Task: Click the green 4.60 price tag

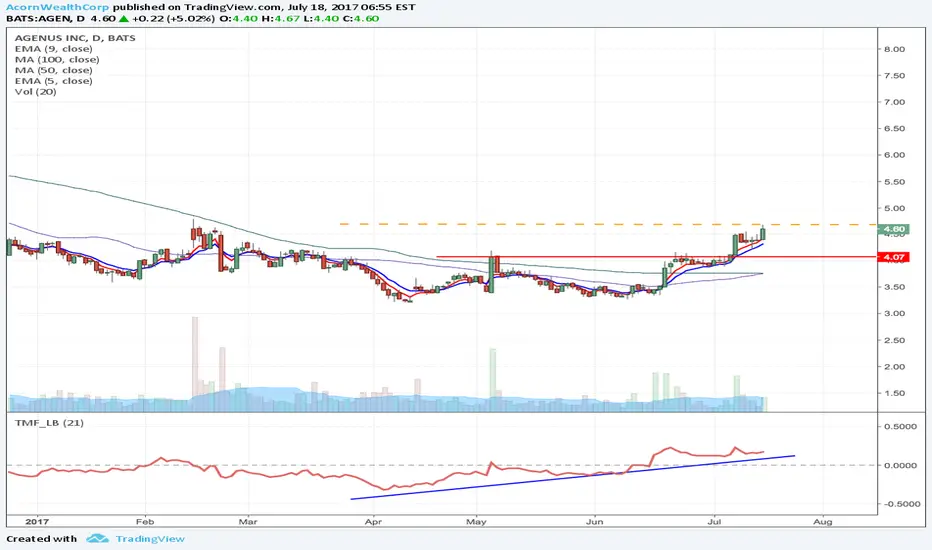Action: (893, 230)
